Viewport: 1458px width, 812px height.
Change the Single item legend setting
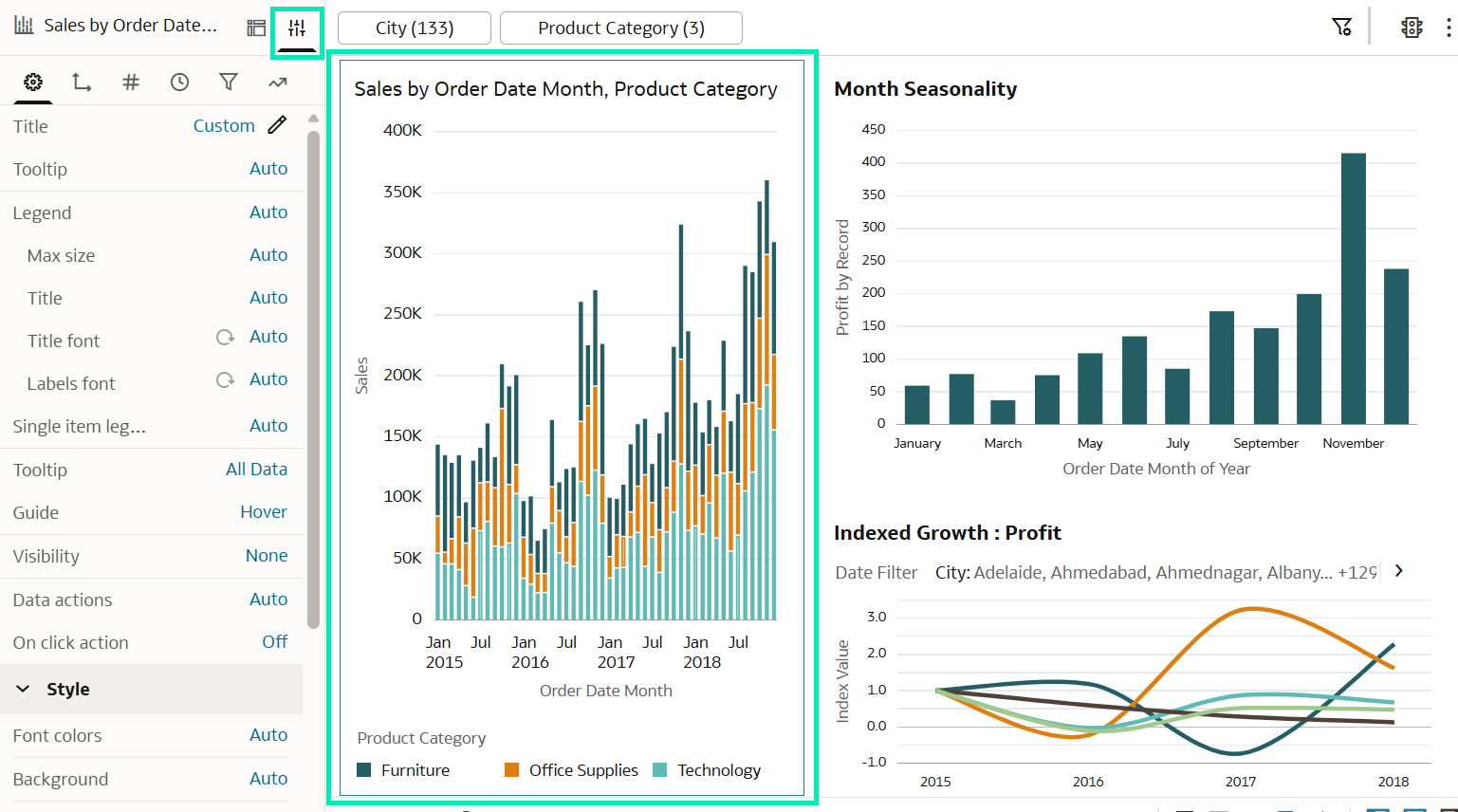tap(268, 426)
